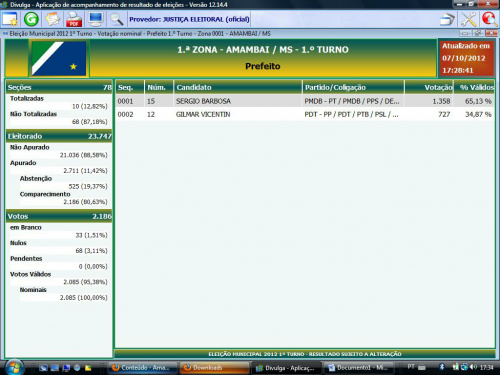
Task: Switch to Downloads taskbar window
Action: click(x=214, y=368)
